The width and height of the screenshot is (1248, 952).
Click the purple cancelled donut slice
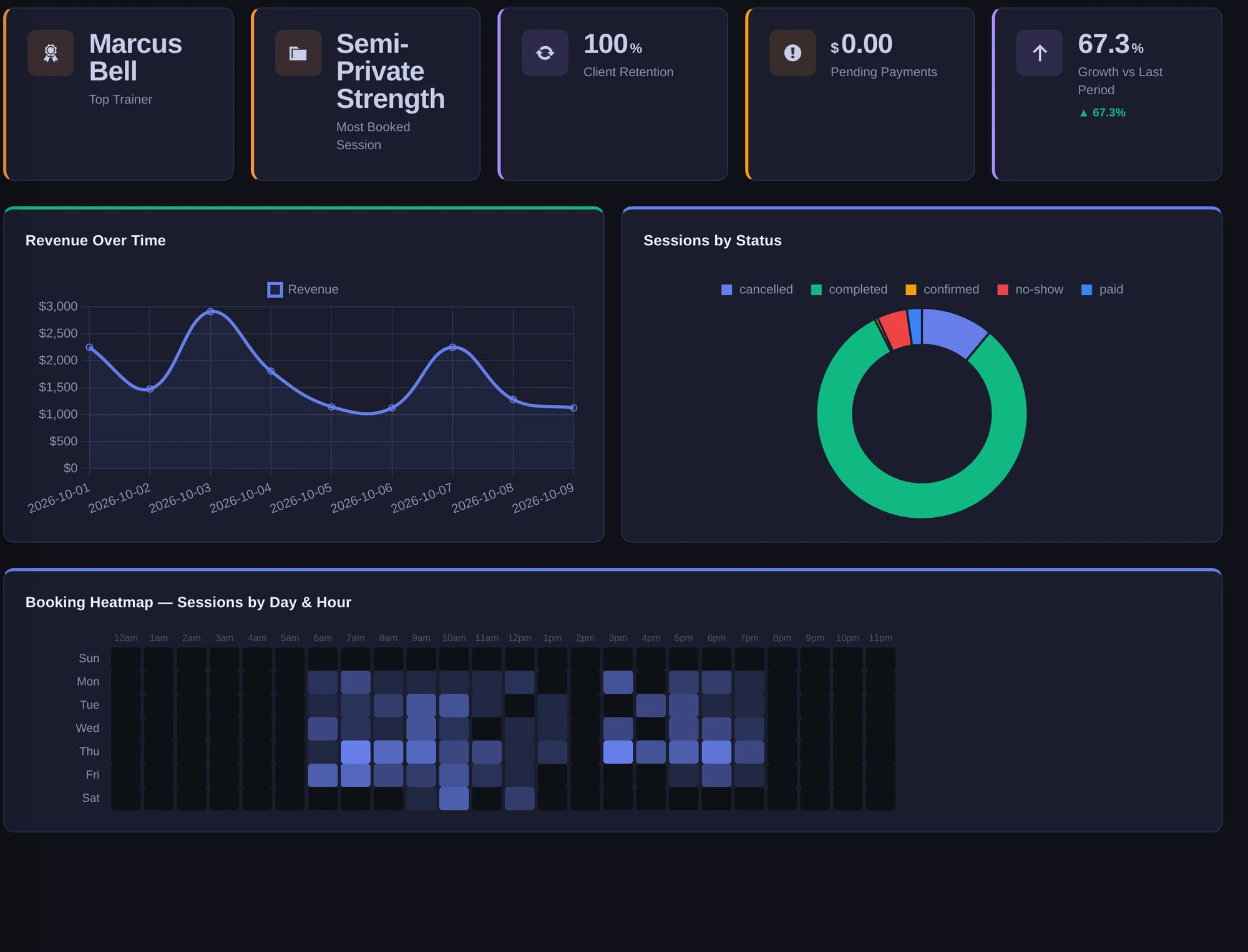pos(952,331)
